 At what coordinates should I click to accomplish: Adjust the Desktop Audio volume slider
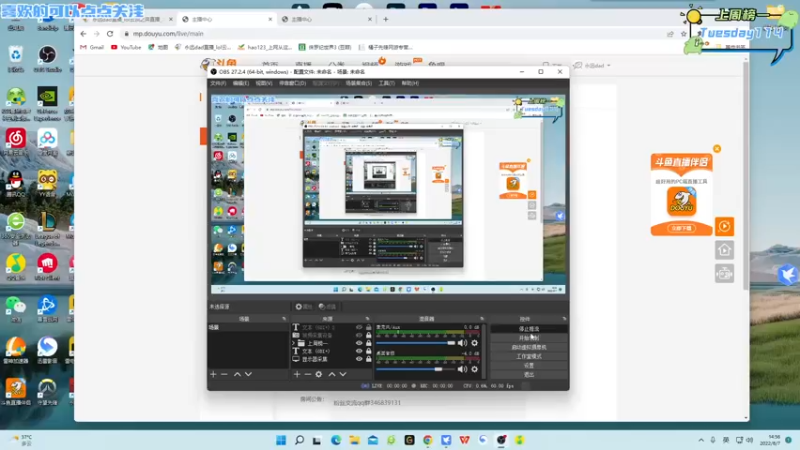pos(416,369)
